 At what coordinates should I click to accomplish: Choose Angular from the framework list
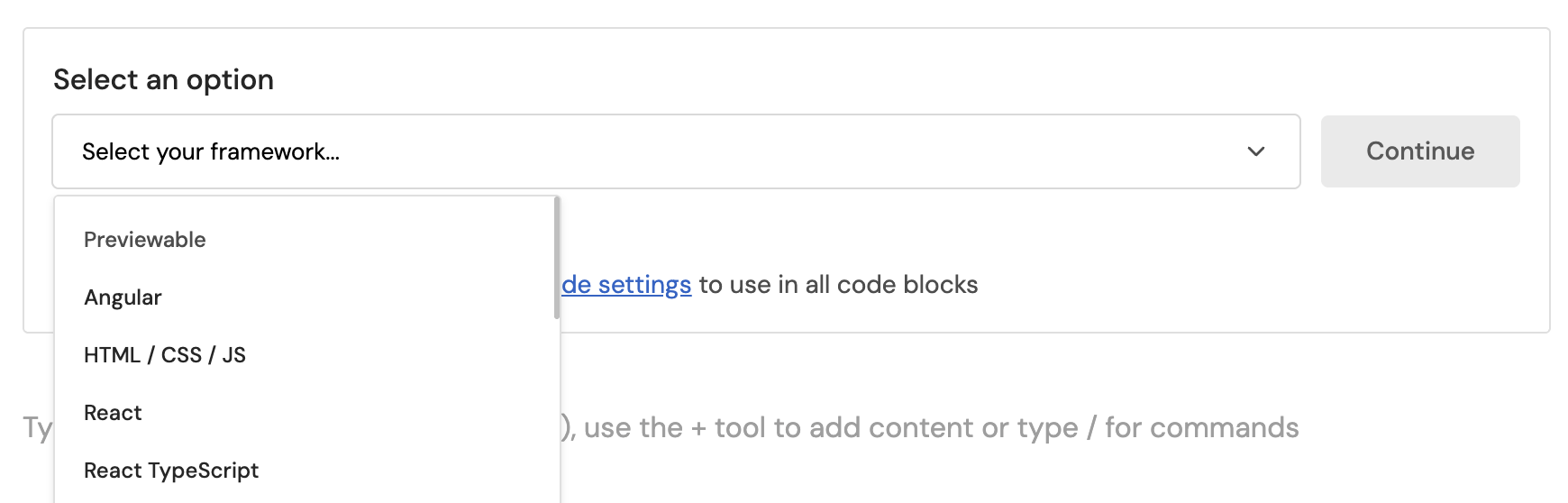[x=123, y=297]
